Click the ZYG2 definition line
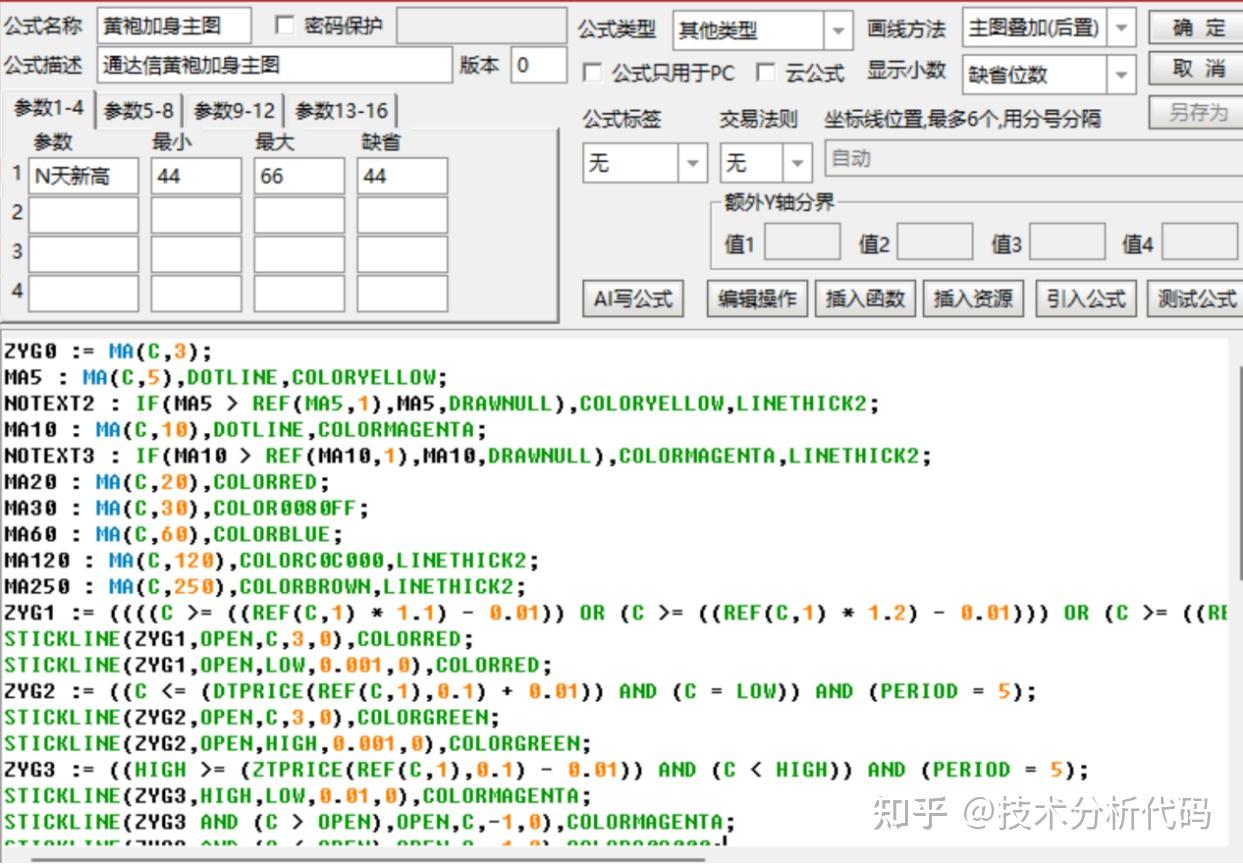The image size is (1243, 864). click(521, 691)
